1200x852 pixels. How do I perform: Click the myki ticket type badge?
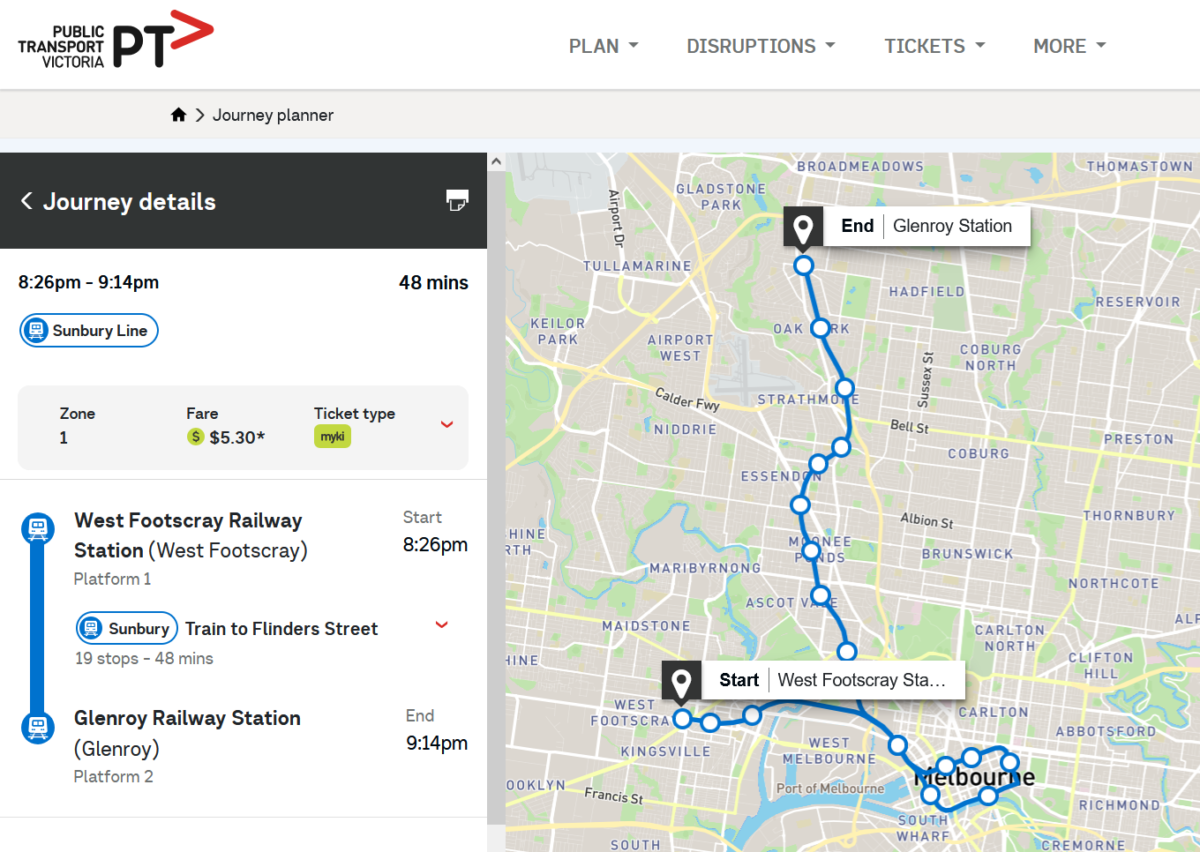tap(333, 436)
